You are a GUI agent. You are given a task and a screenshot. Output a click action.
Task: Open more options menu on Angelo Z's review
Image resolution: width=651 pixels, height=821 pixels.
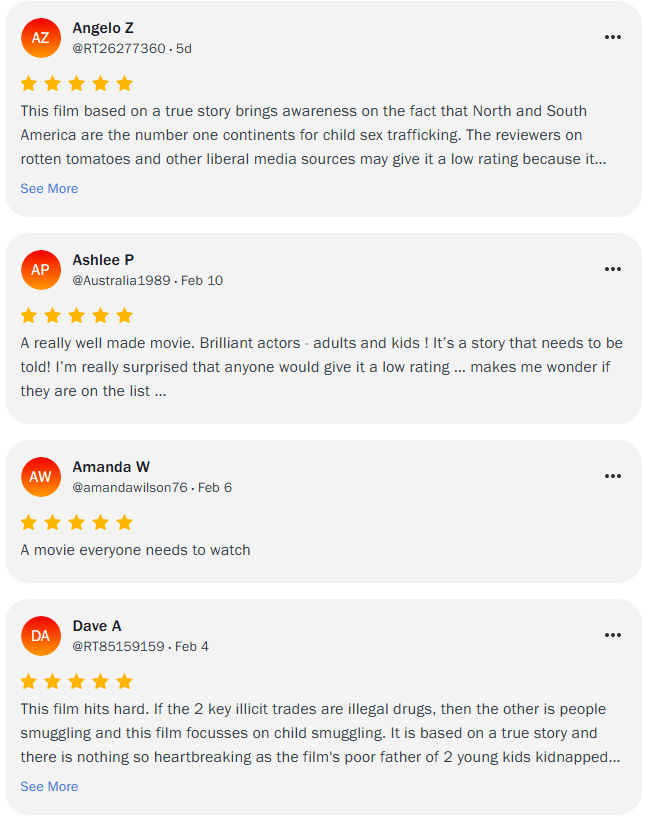(x=613, y=38)
